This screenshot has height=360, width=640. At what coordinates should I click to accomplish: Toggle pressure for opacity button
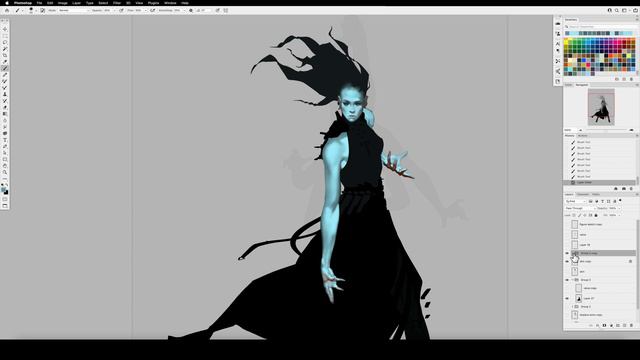pyautogui.click(x=121, y=10)
